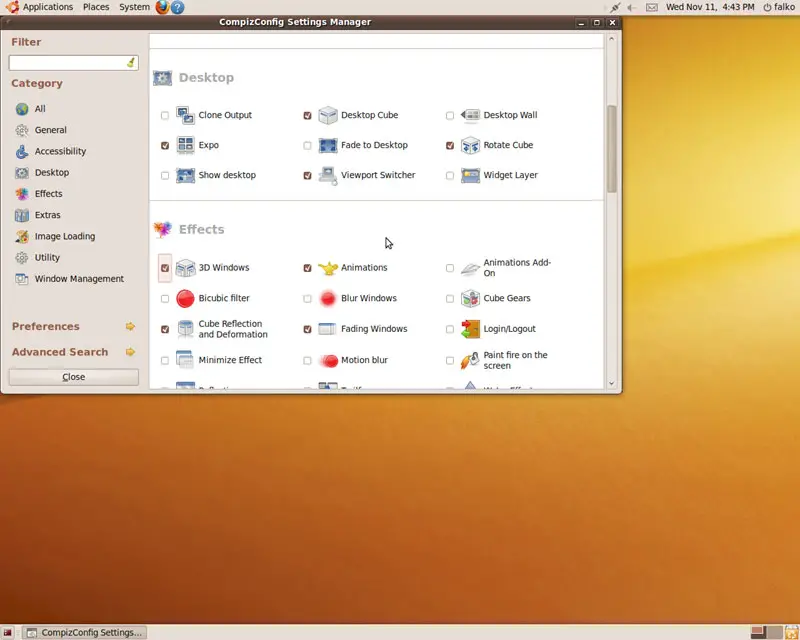
Task: Open the Desktop Cube plugin icon
Action: [x=328, y=115]
